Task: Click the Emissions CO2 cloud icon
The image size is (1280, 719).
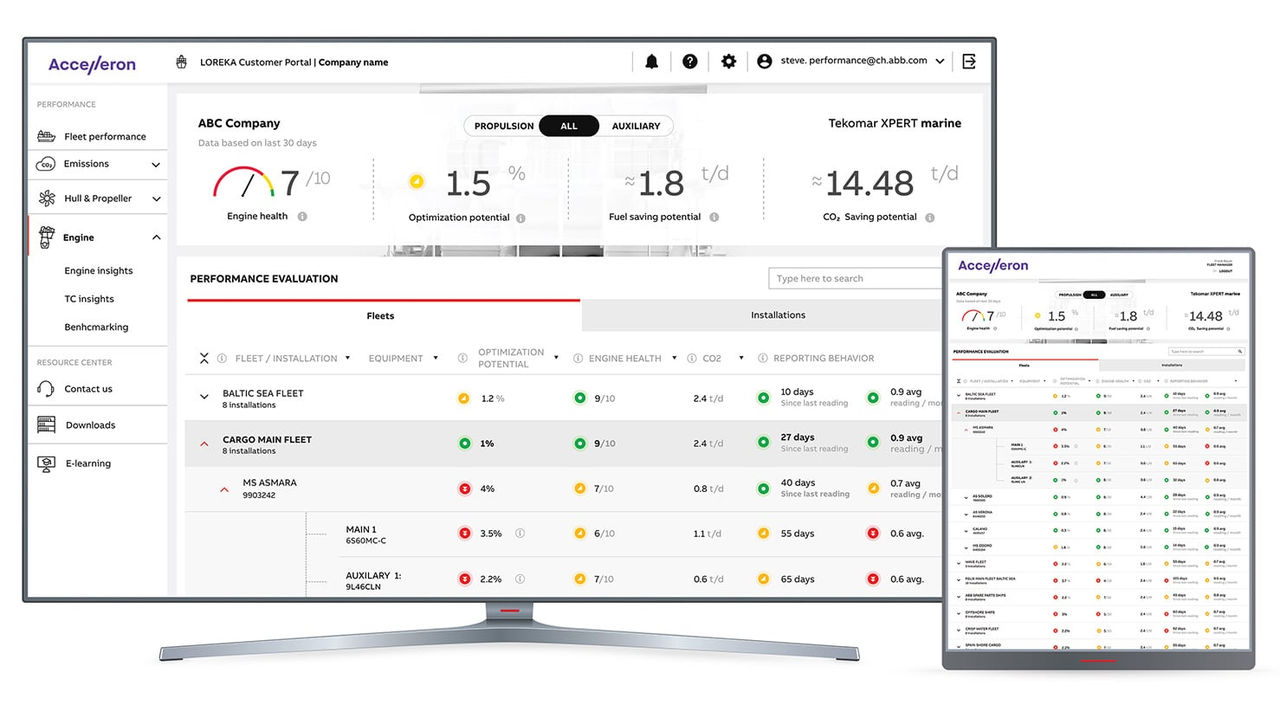Action: pos(46,164)
